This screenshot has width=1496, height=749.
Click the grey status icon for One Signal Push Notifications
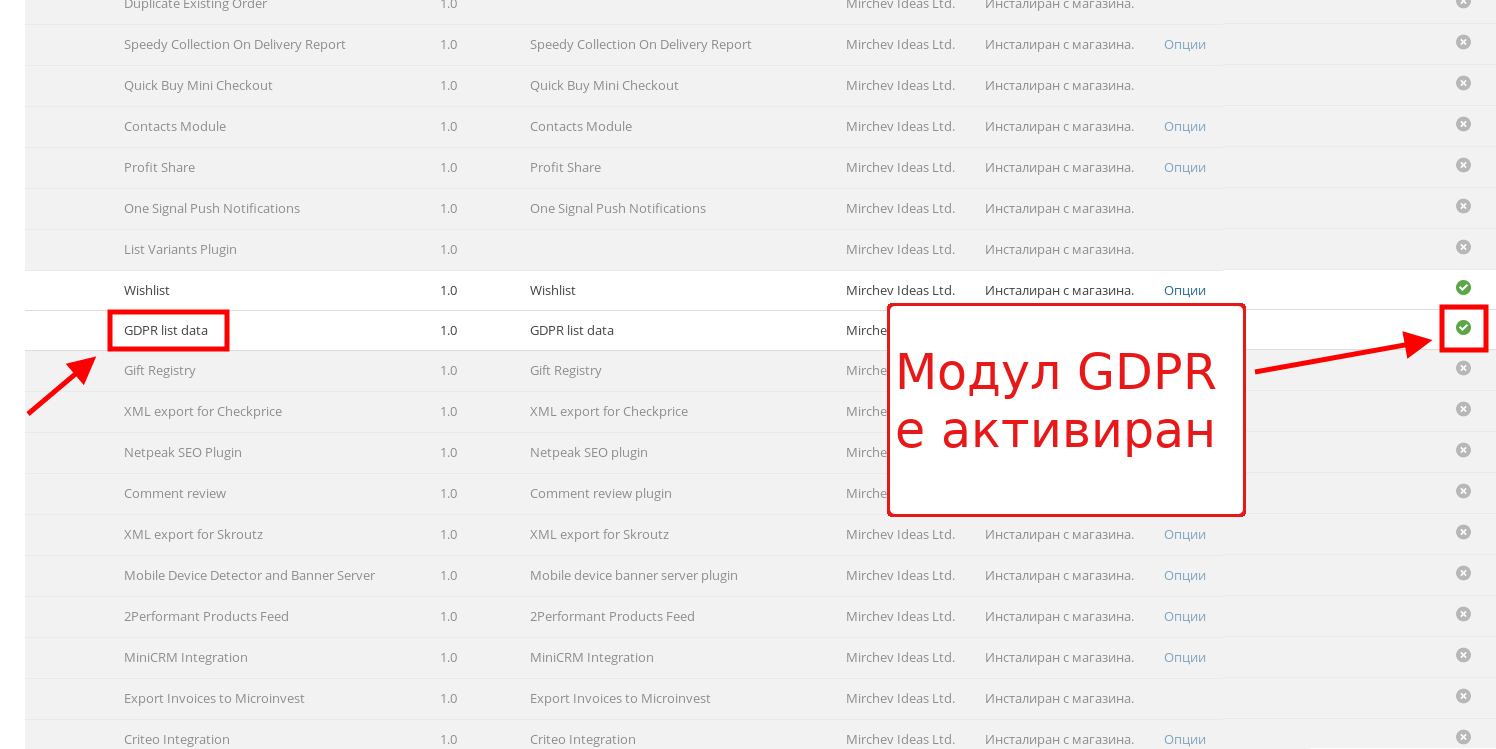(x=1463, y=206)
